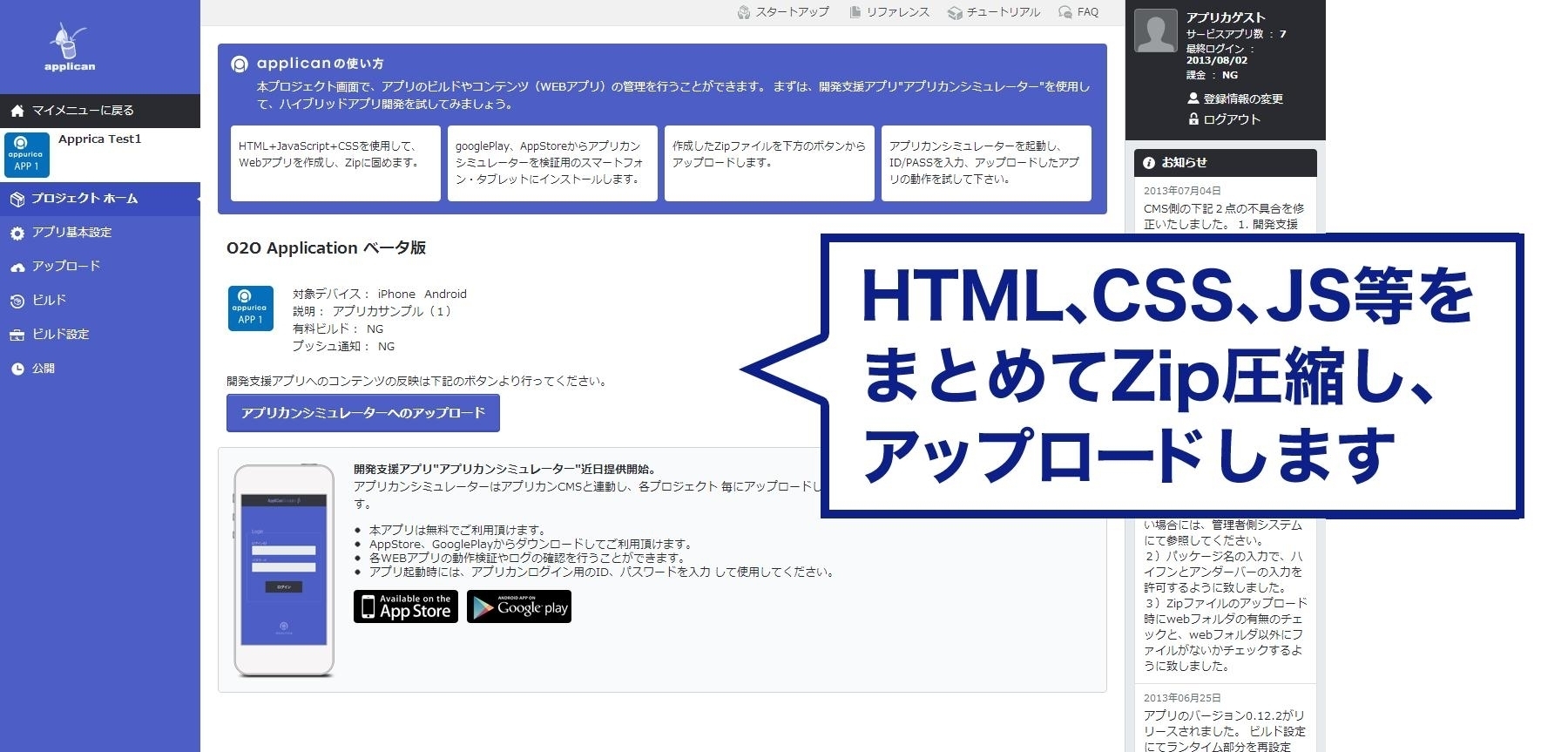Click the お知らせ info icon
1568x752 pixels.
click(1149, 163)
